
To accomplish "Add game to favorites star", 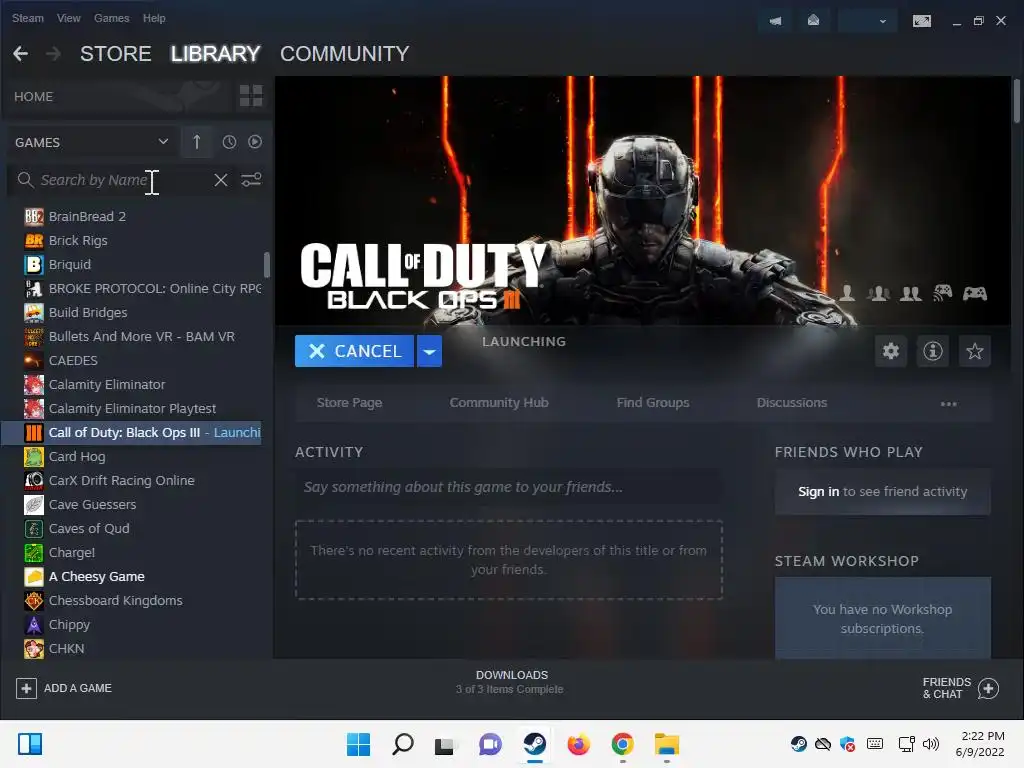I will (974, 351).
